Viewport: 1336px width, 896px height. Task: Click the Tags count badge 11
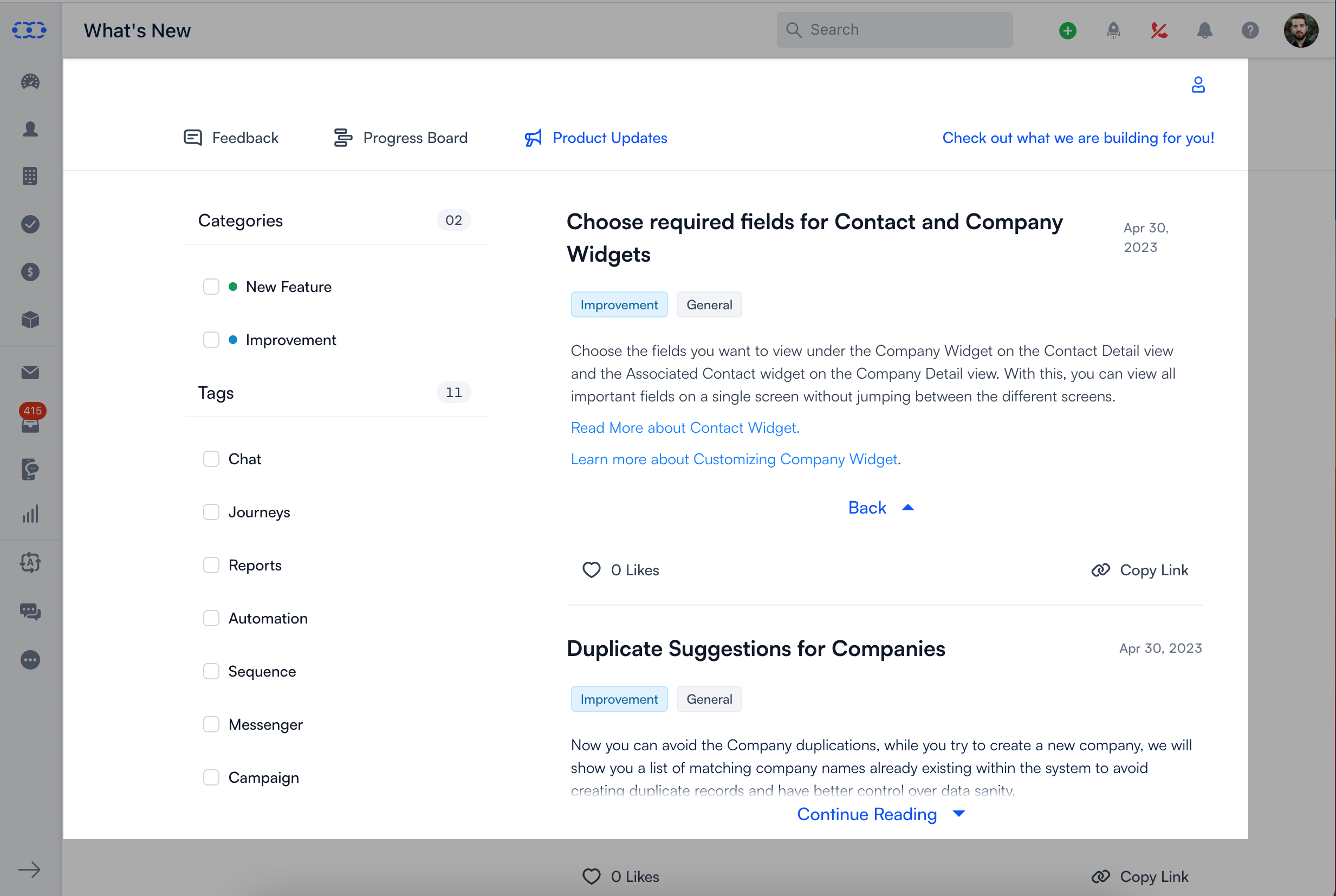tap(453, 393)
